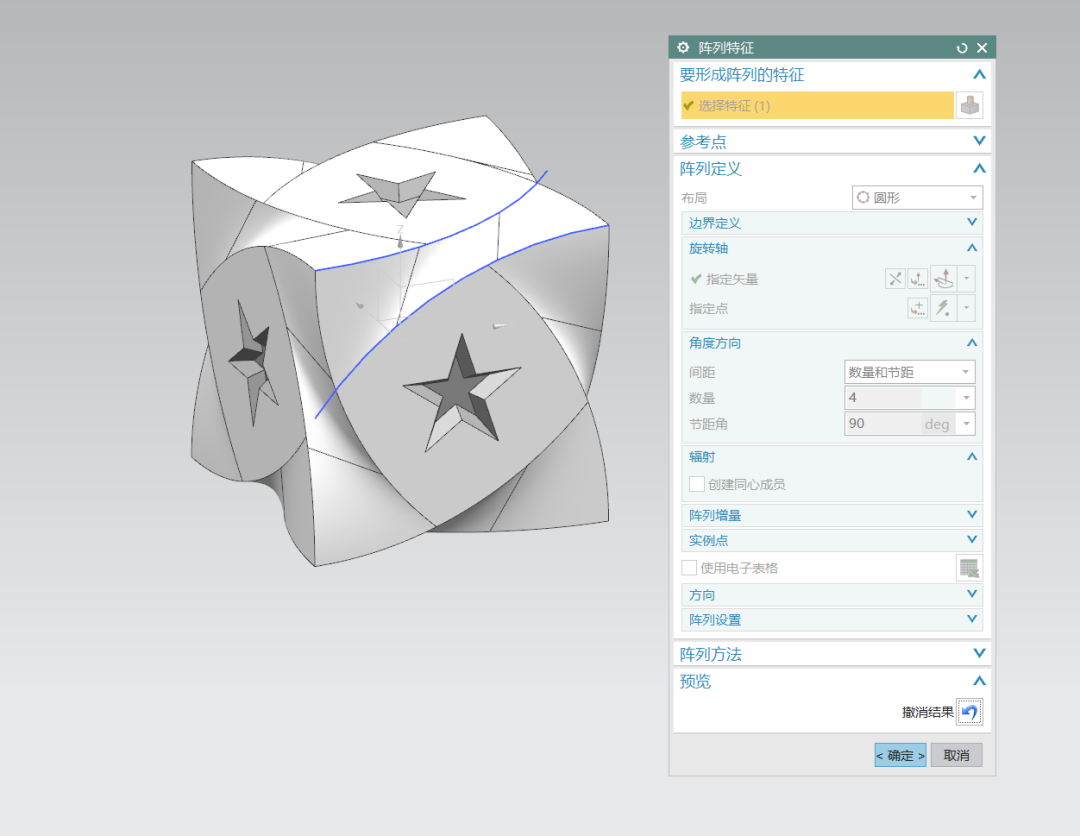The image size is (1080, 836).
Task: Open the vector dialog icon next to 指定矢量
Action: pos(918,279)
